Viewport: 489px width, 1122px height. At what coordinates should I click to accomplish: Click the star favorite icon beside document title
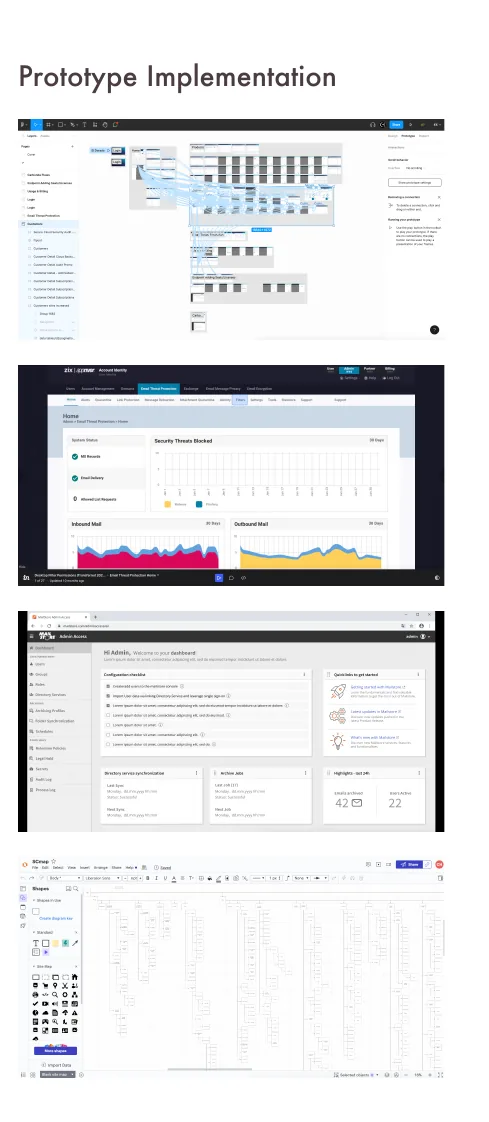pyautogui.click(x=54, y=861)
